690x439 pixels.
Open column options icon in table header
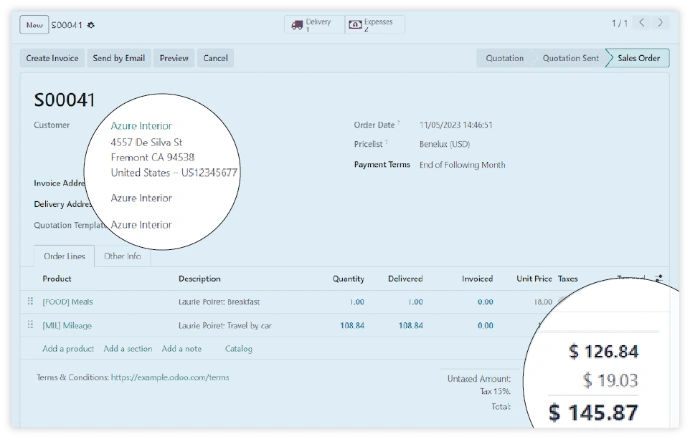point(658,279)
